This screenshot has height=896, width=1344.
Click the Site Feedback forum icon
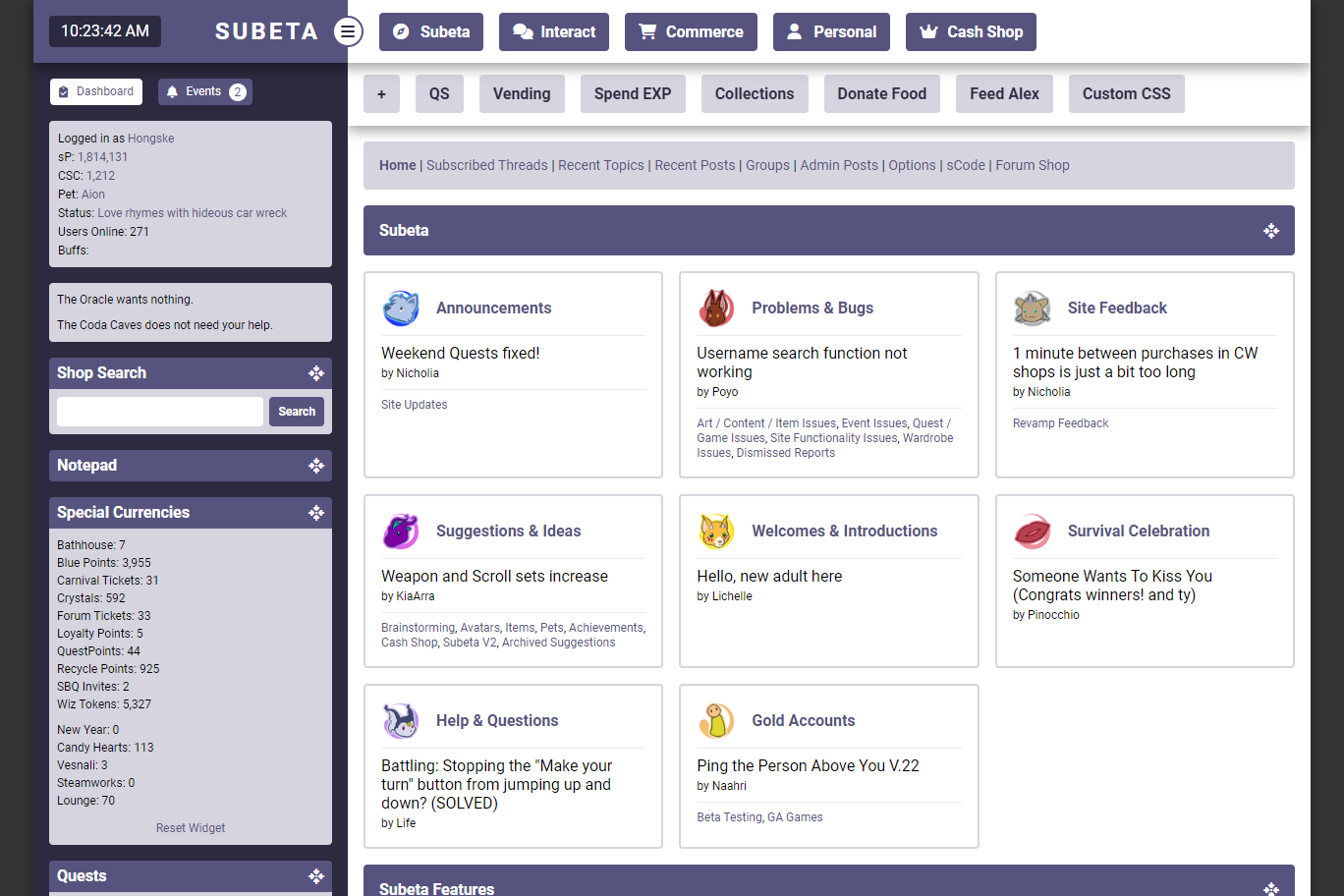tap(1033, 308)
